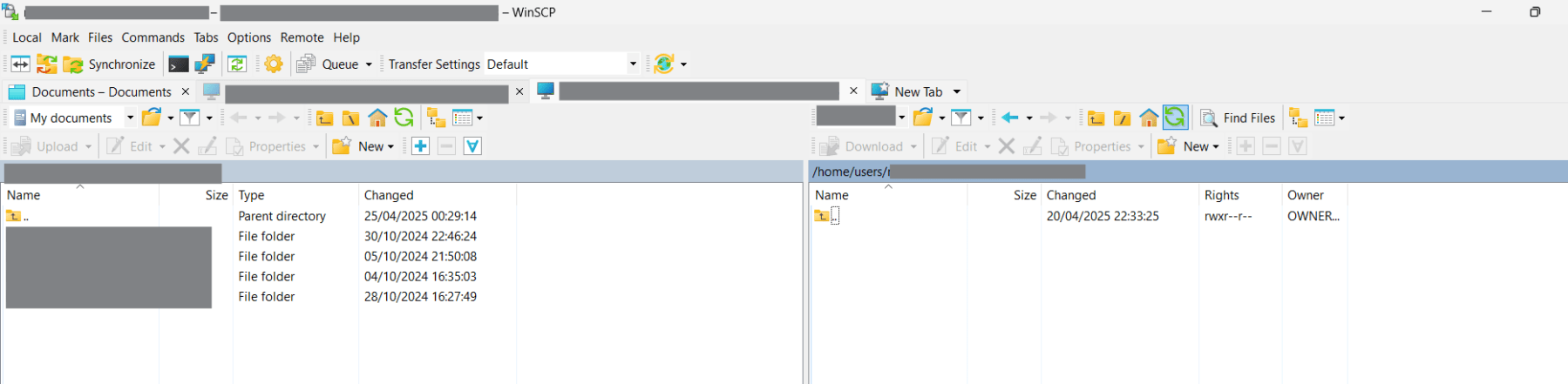This screenshot has width=1568, height=384.
Task: Open the terminal console icon
Action: [x=179, y=64]
